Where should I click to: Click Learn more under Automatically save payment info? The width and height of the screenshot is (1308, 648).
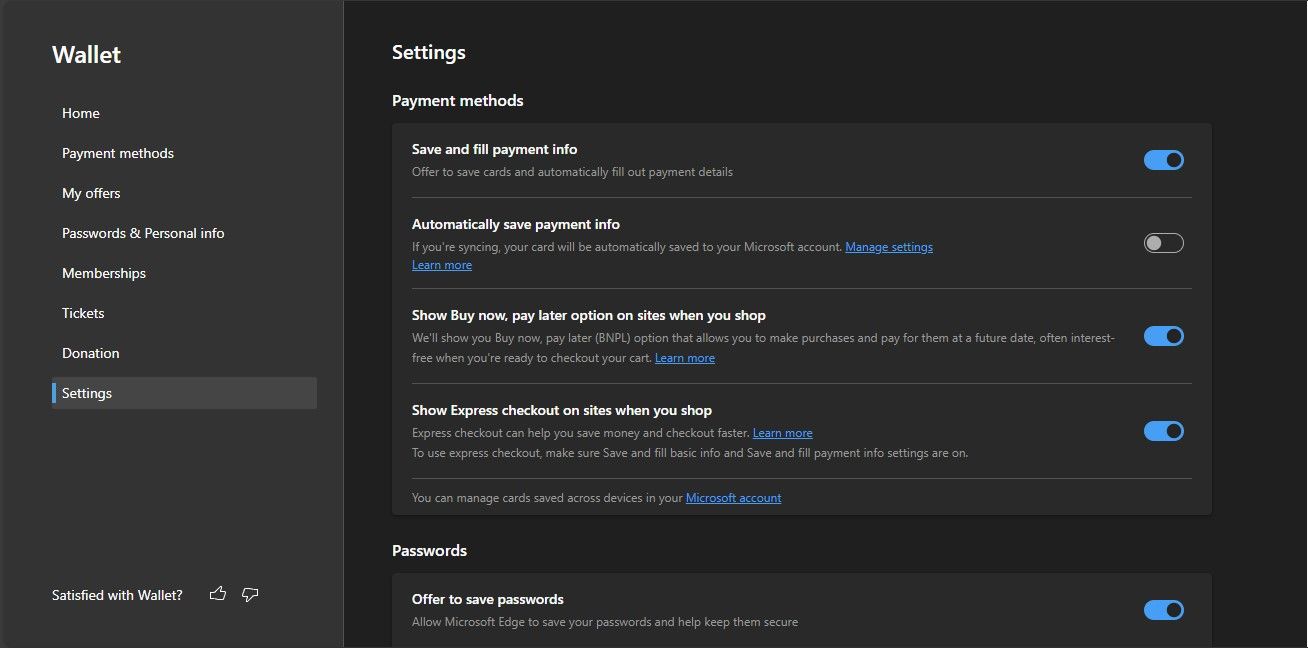(441, 264)
